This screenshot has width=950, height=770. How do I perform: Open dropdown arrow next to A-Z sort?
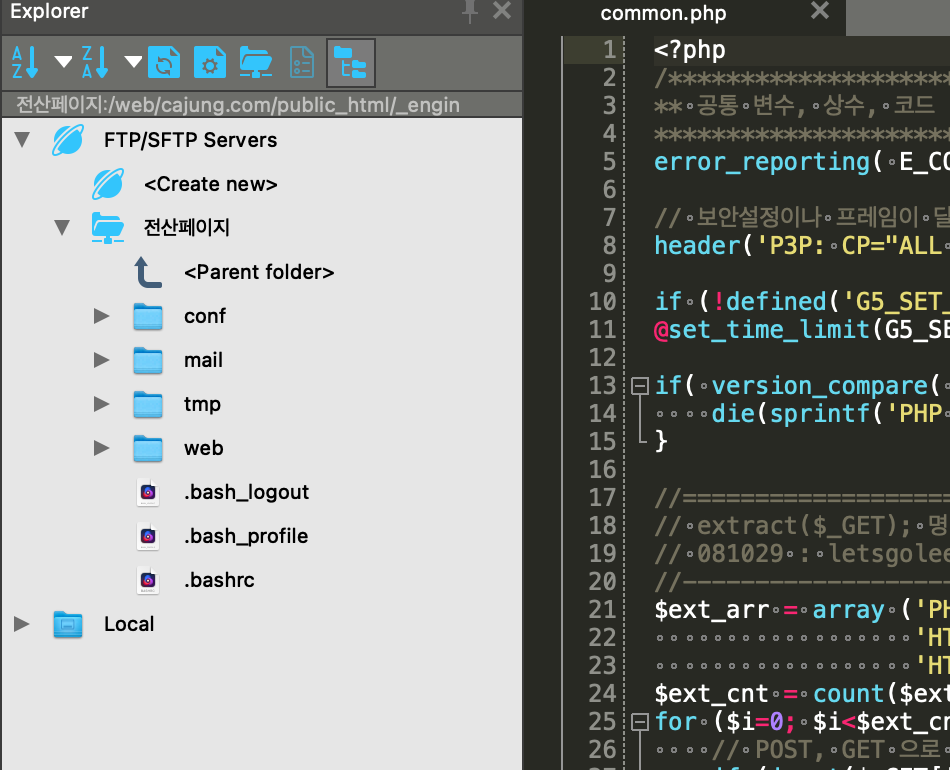click(63, 62)
